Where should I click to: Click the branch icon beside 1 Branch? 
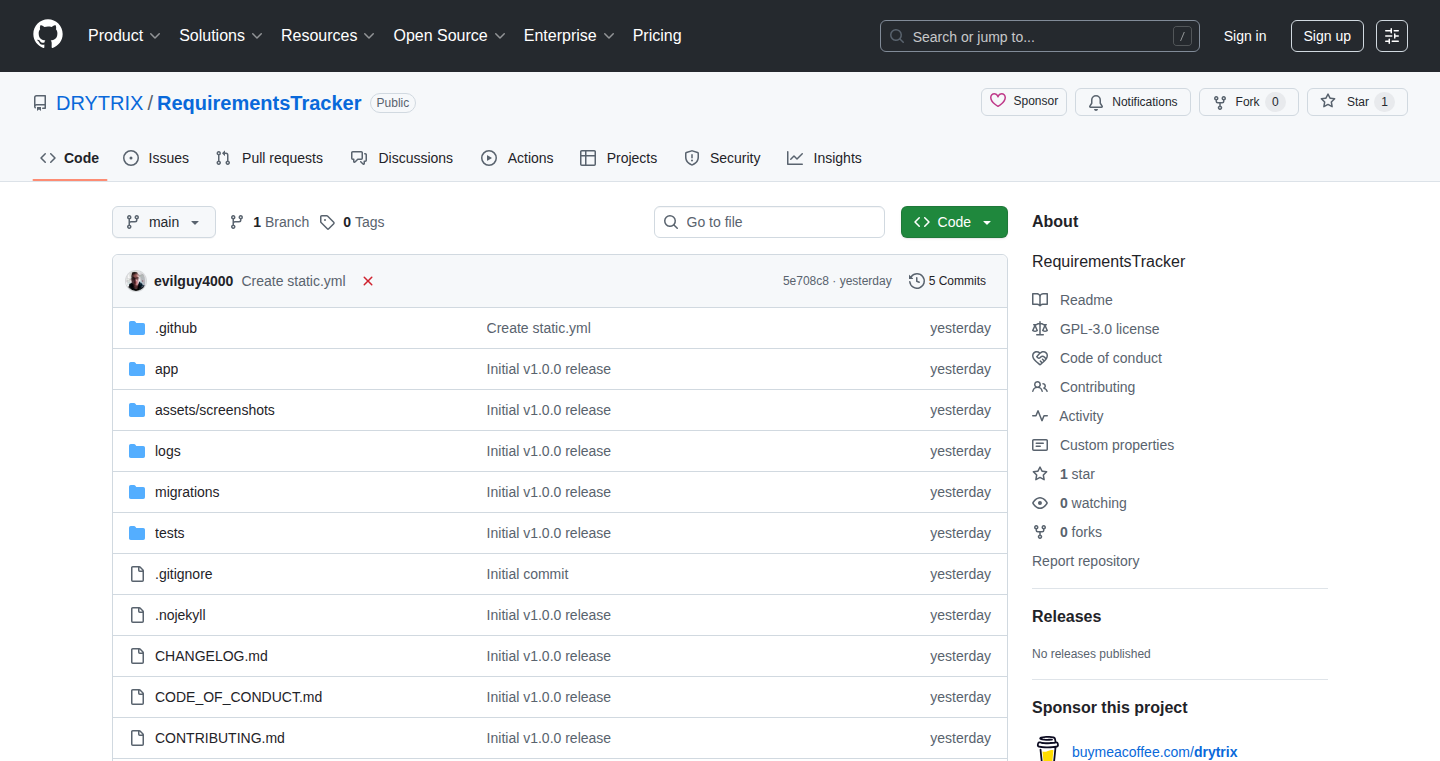(237, 222)
